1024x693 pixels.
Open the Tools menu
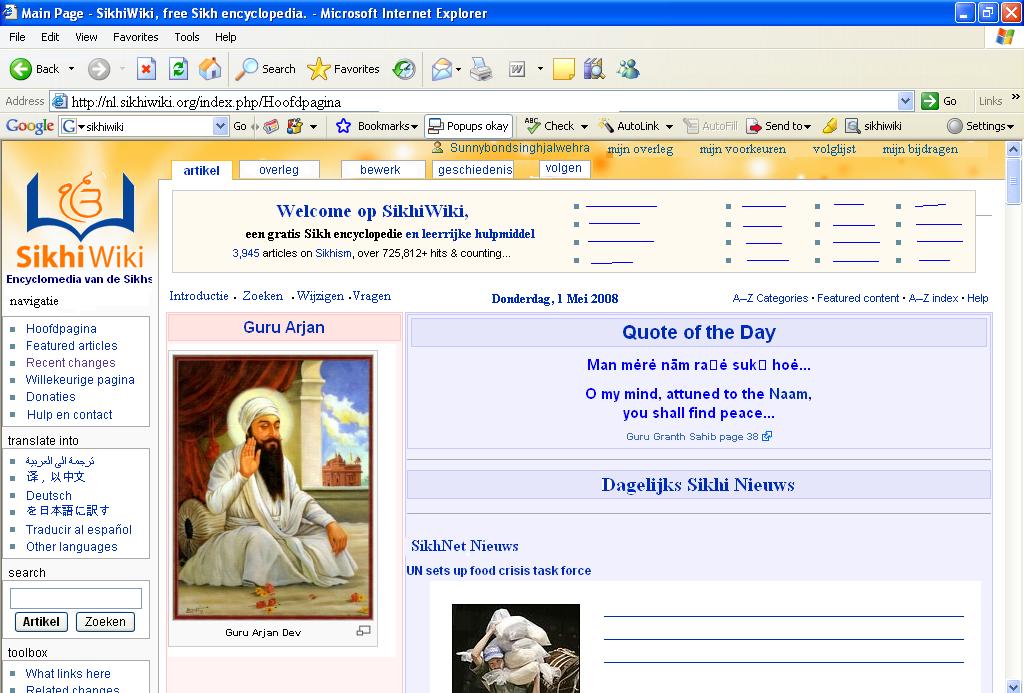click(x=187, y=37)
